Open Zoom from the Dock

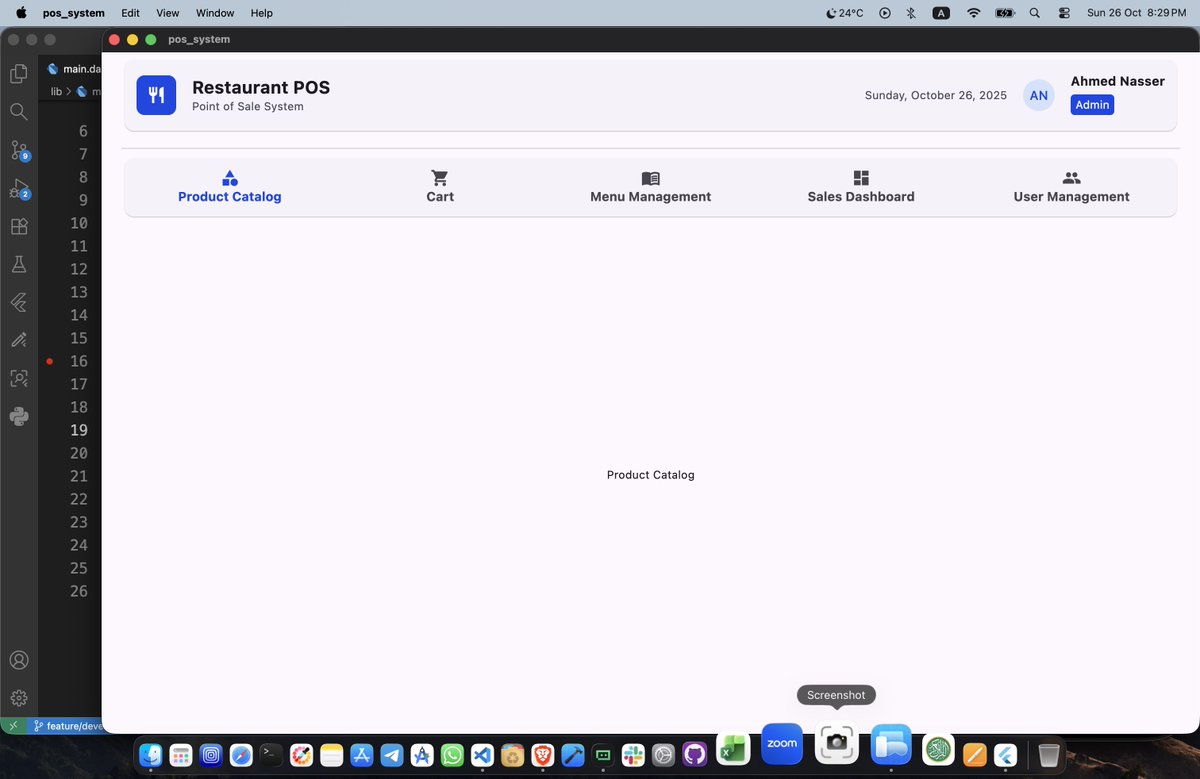(x=782, y=744)
